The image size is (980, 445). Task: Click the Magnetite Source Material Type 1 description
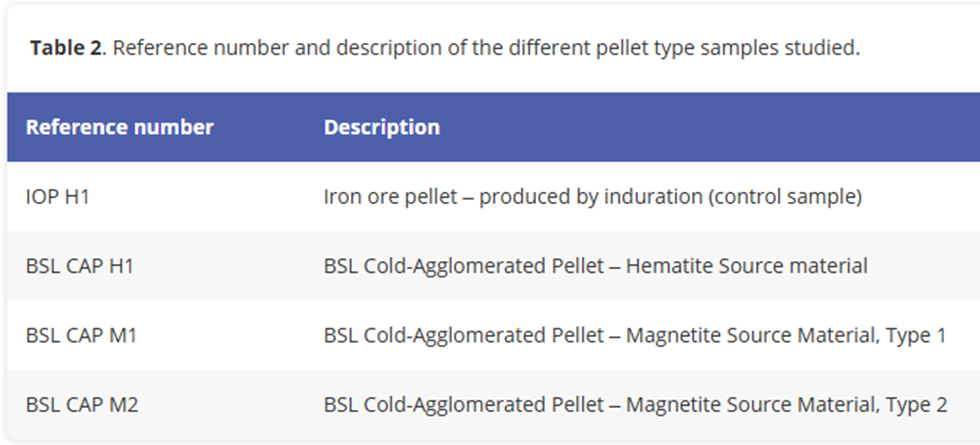[x=634, y=335]
